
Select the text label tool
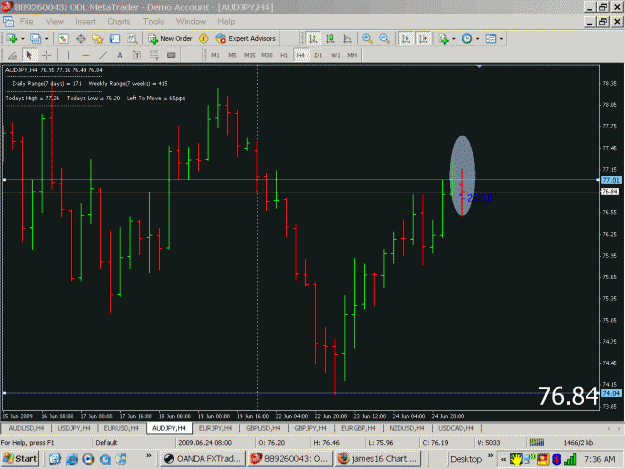(137, 55)
